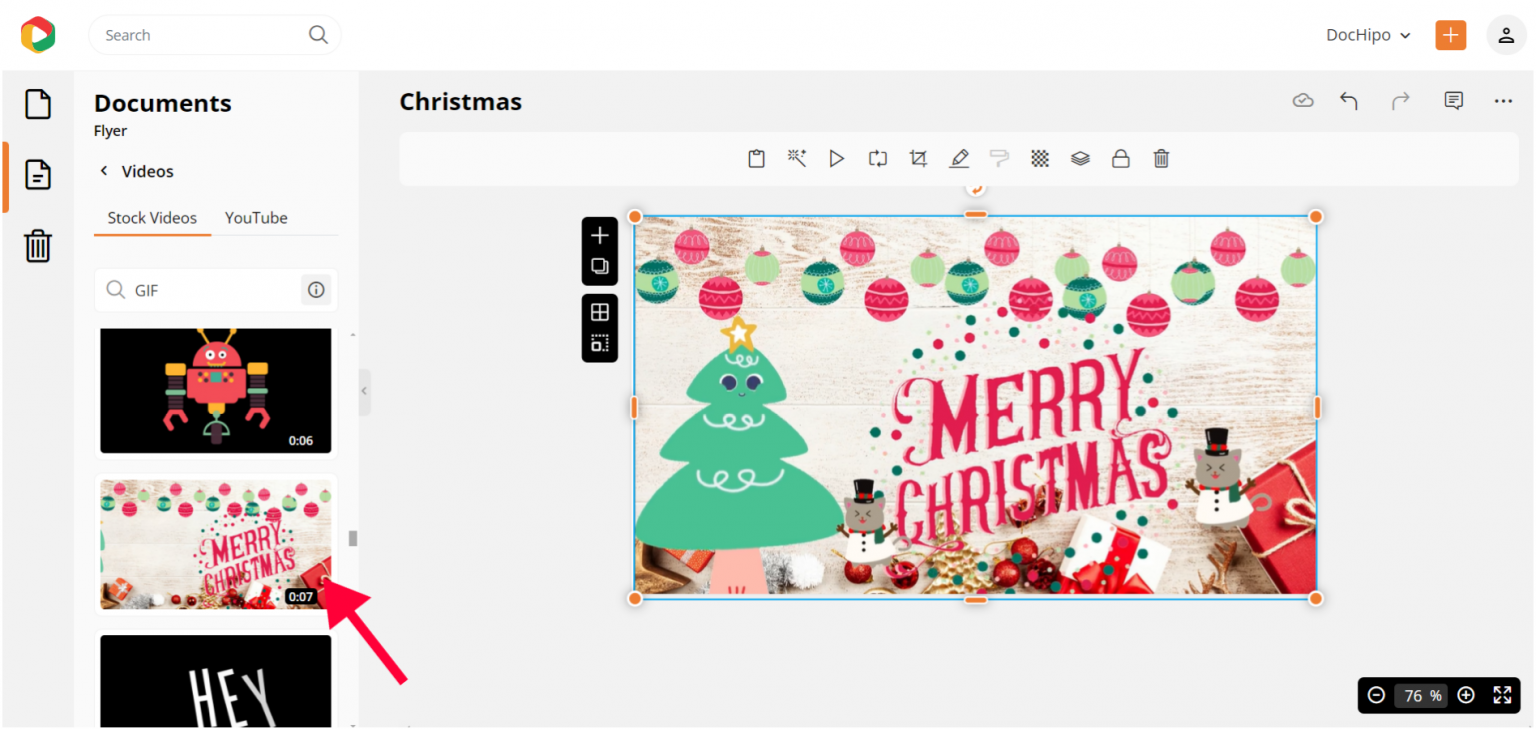Open the comments panel
This screenshot has width=1536, height=729.
point(1453,100)
